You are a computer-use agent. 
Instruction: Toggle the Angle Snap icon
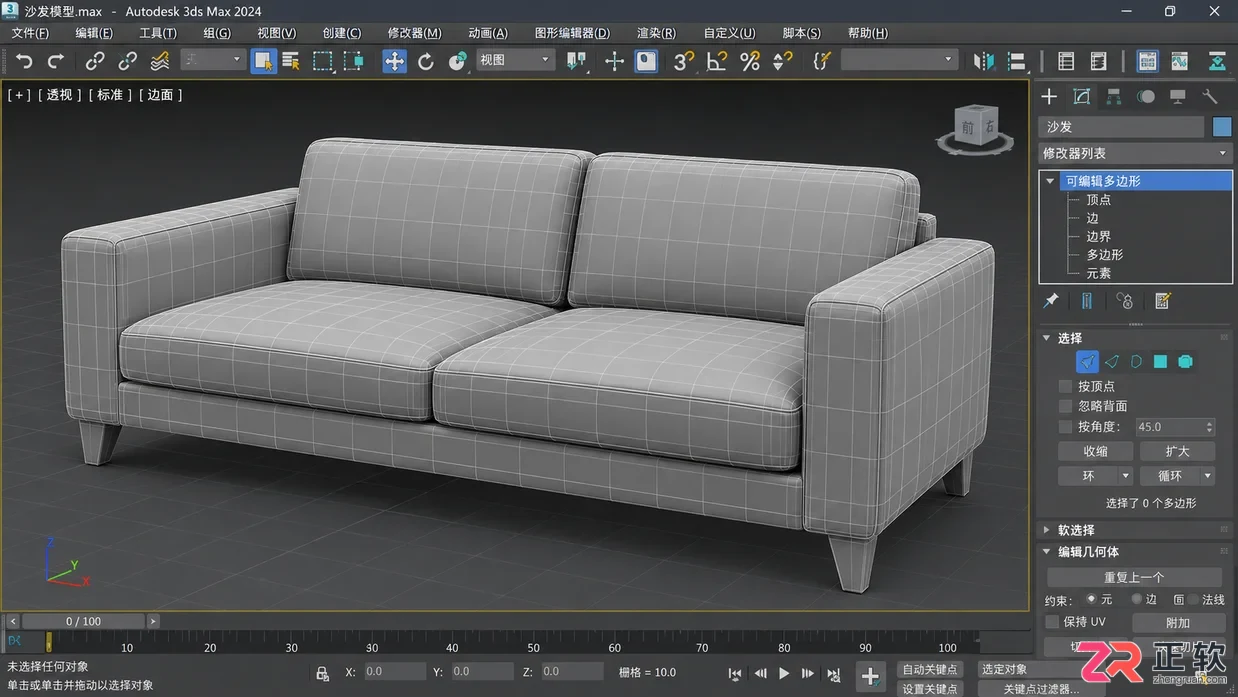click(717, 61)
